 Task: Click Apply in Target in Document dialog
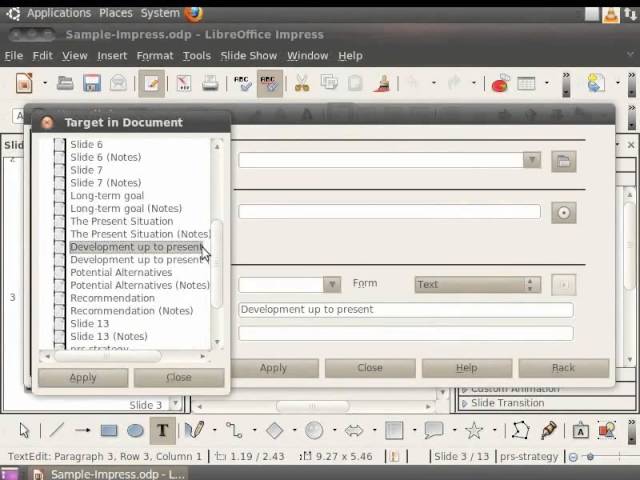[83, 378]
